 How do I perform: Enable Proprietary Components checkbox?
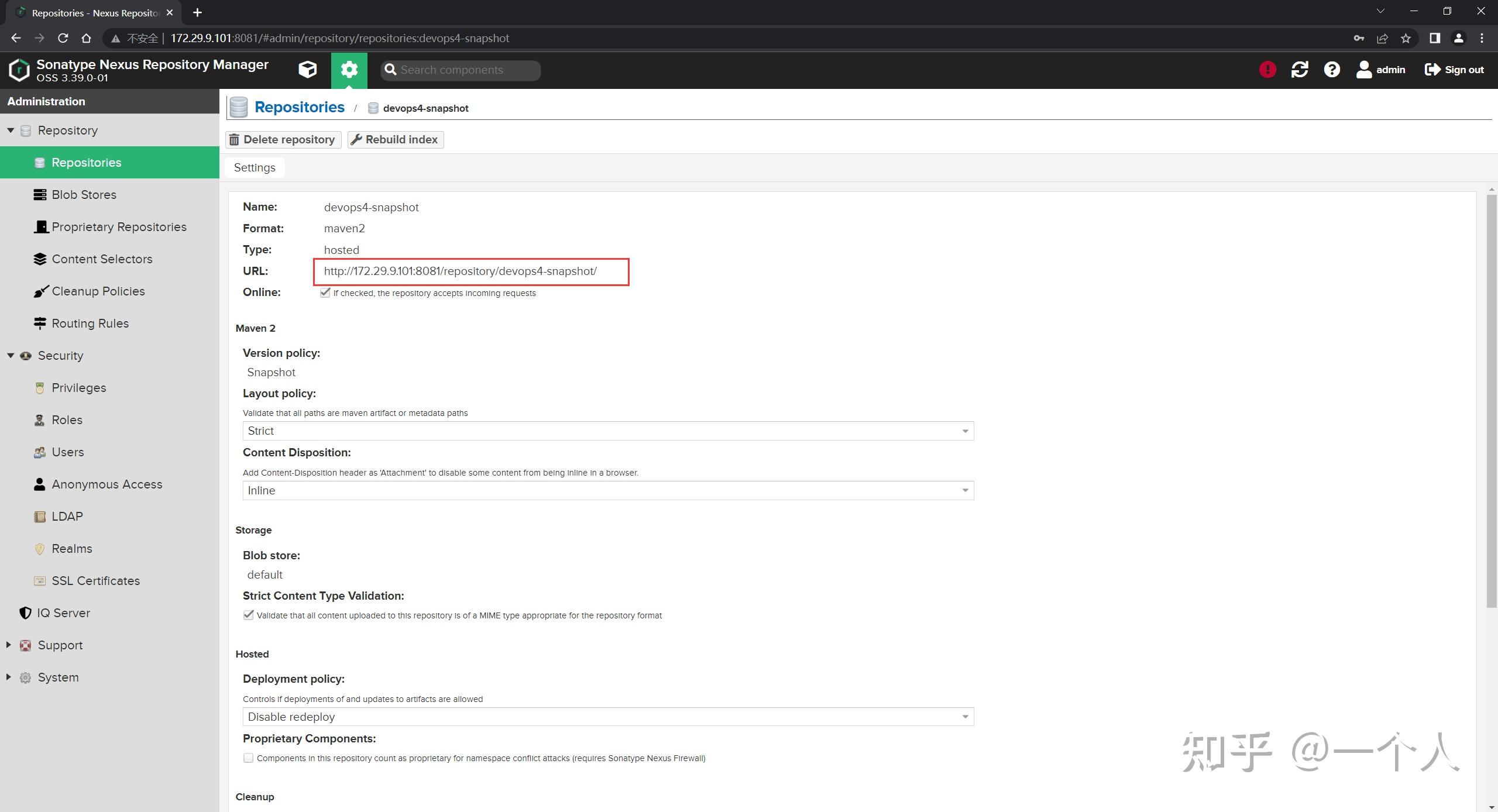(249, 758)
